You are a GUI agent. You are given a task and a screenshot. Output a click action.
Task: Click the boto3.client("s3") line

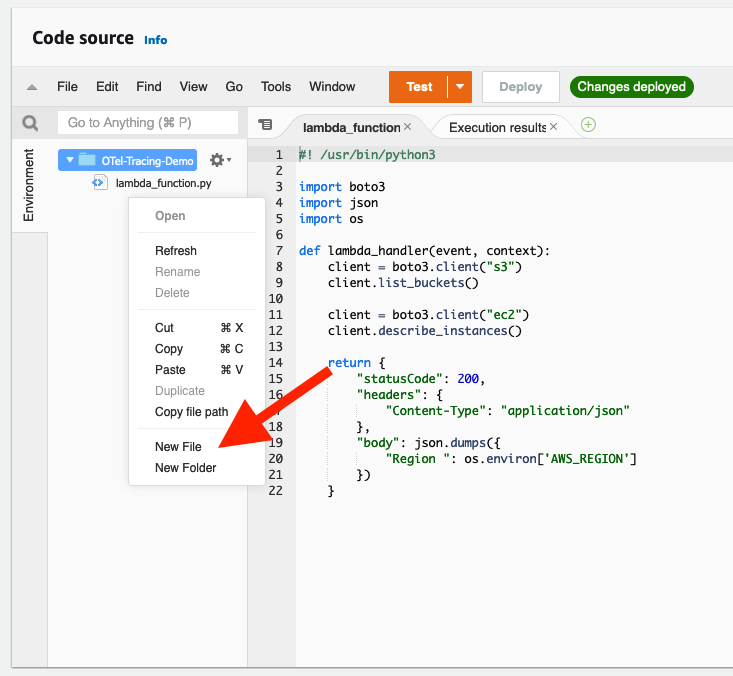click(424, 267)
